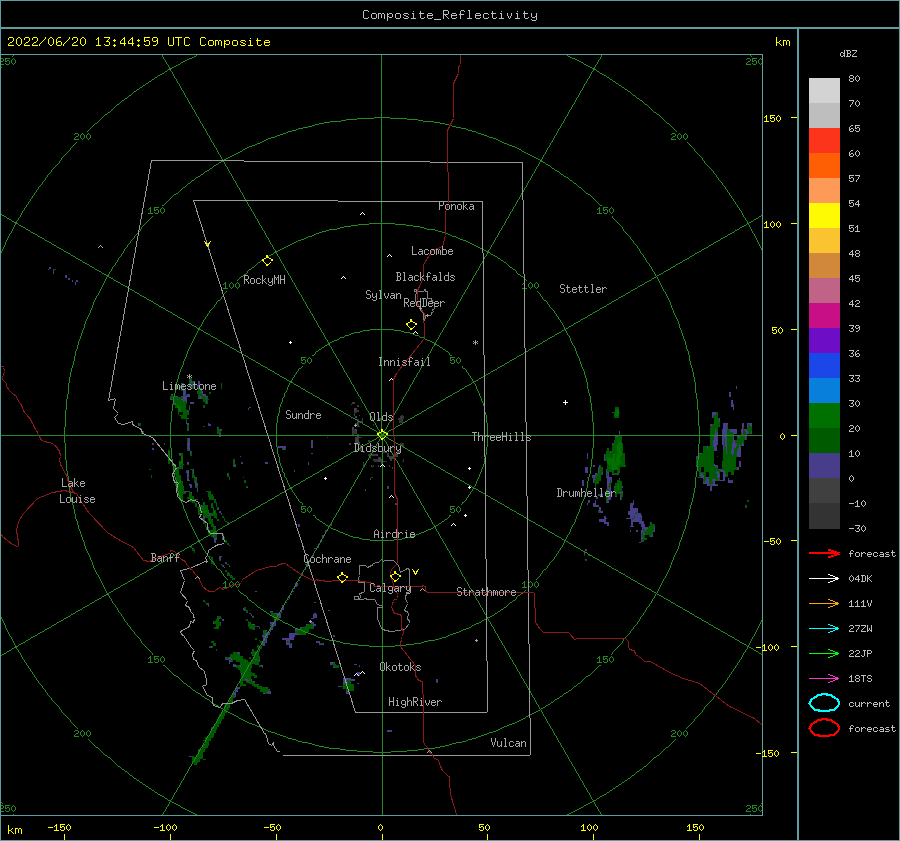The height and width of the screenshot is (841, 900).
Task: Select the orange 57-60 dBZ color swatch
Action: pyautogui.click(x=824, y=166)
